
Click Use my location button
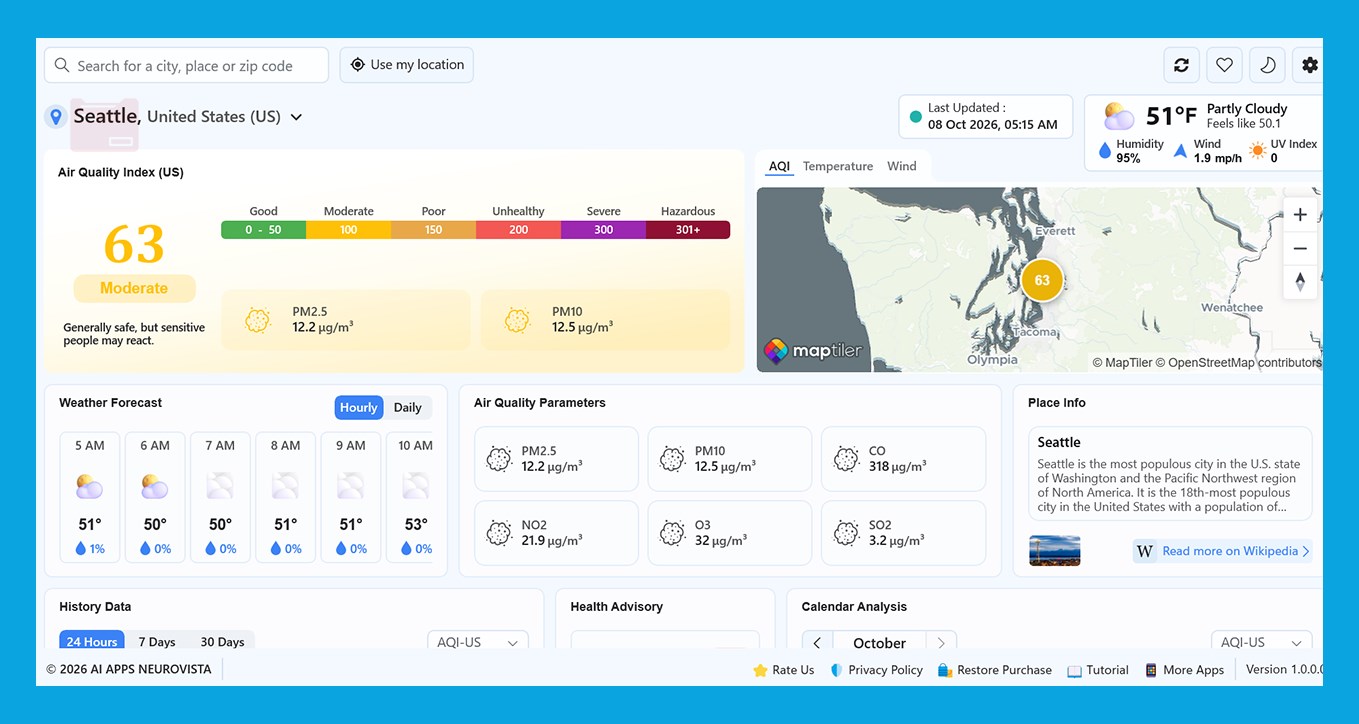pyautogui.click(x=407, y=65)
